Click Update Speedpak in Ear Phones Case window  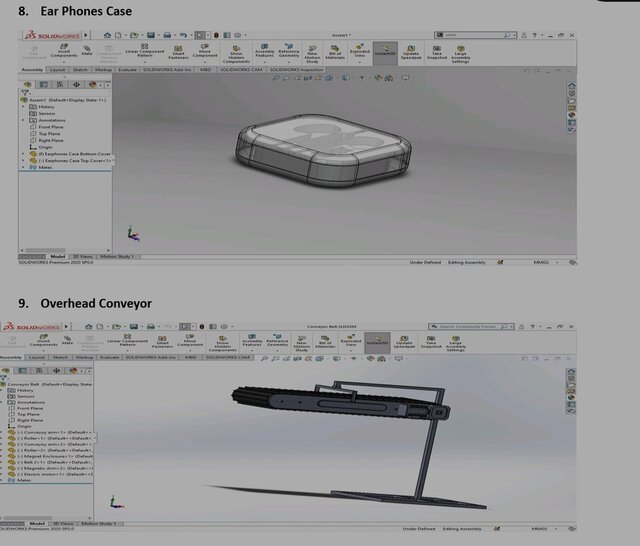411,53
